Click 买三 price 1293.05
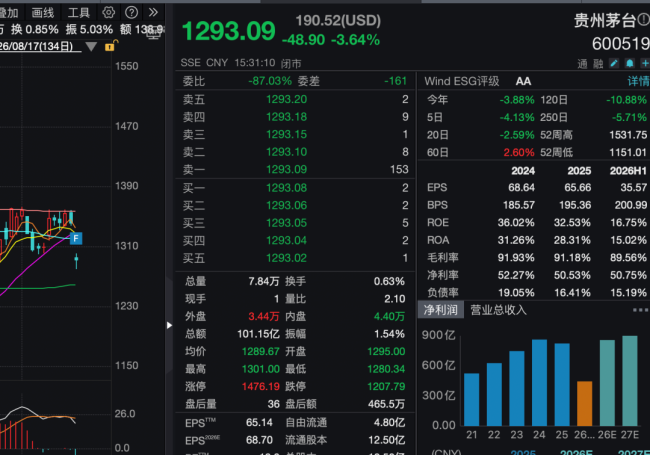Image resolution: width=650 pixels, height=455 pixels. pos(286,223)
